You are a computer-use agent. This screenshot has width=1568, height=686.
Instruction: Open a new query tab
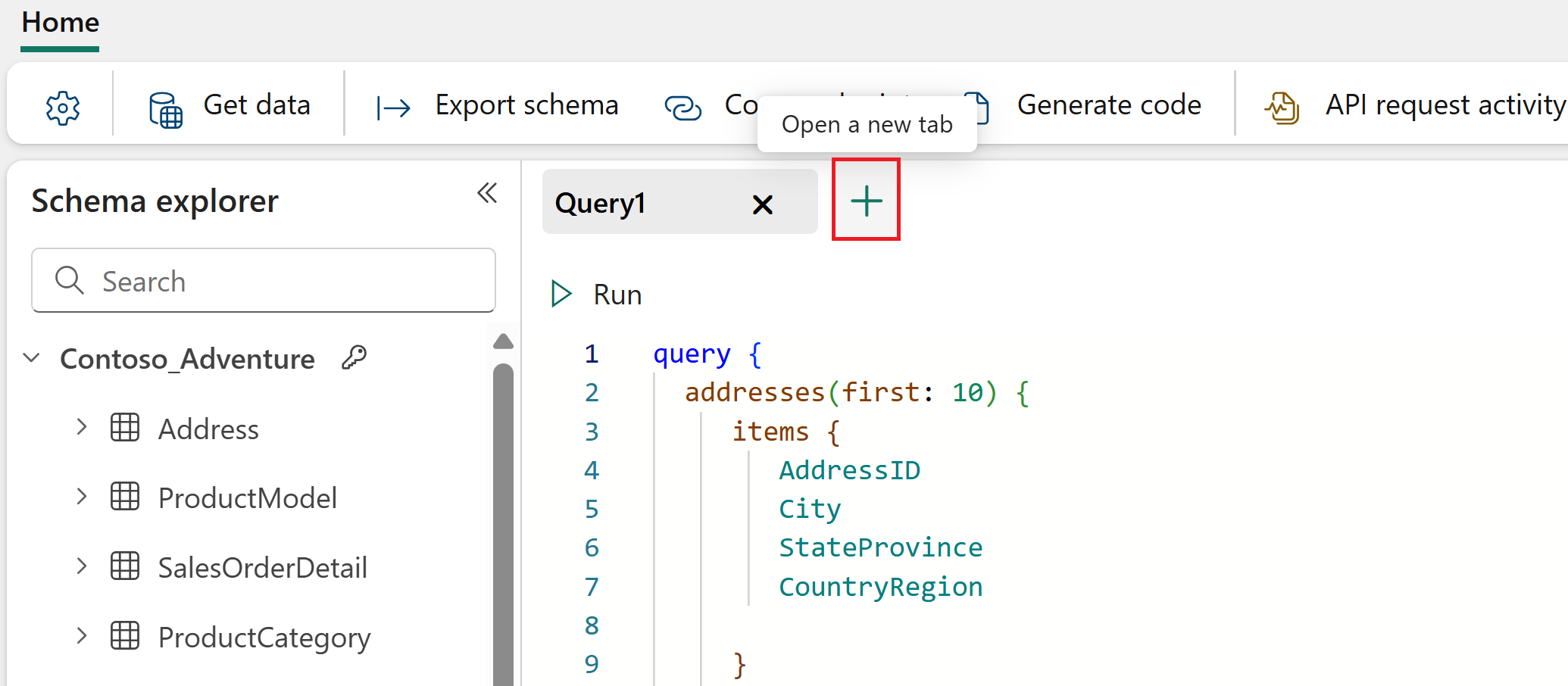(866, 201)
